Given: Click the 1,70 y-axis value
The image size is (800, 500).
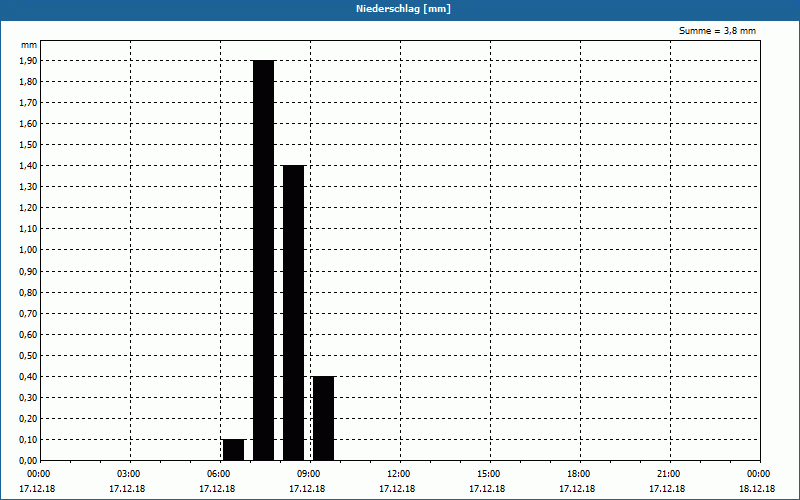Looking at the screenshot, I should pyautogui.click(x=29, y=103).
